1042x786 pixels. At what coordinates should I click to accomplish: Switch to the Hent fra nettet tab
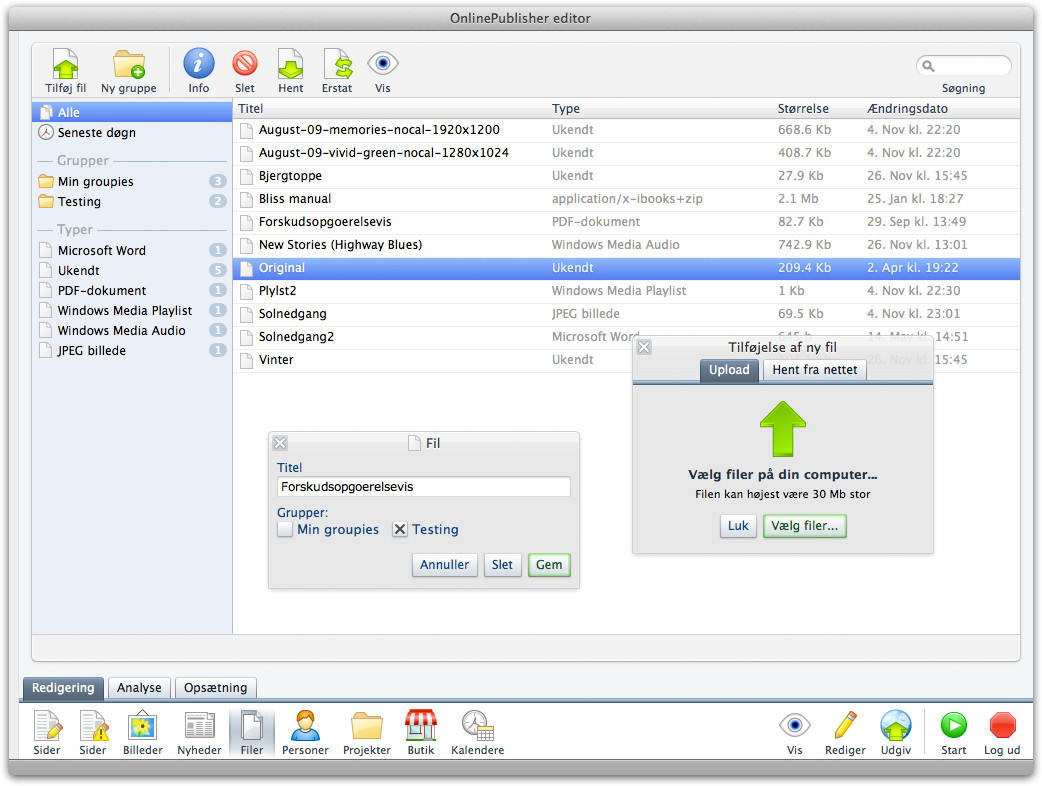click(x=814, y=370)
